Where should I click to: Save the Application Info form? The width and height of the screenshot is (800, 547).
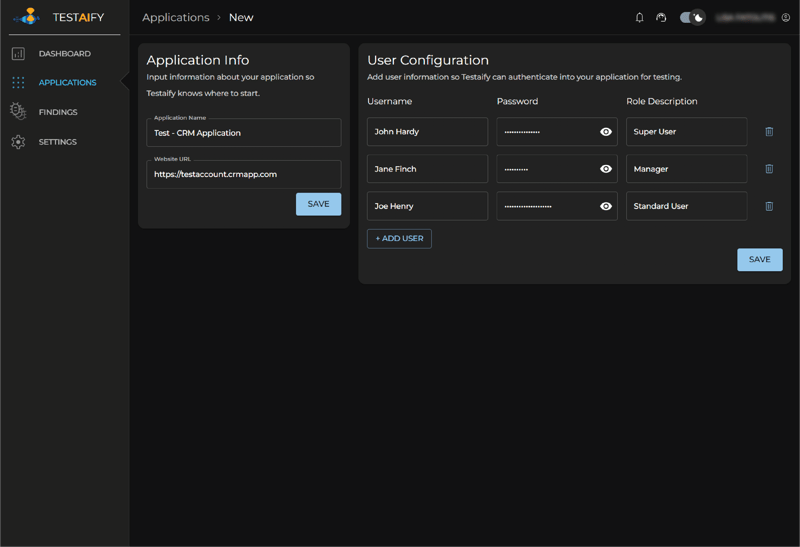(318, 204)
